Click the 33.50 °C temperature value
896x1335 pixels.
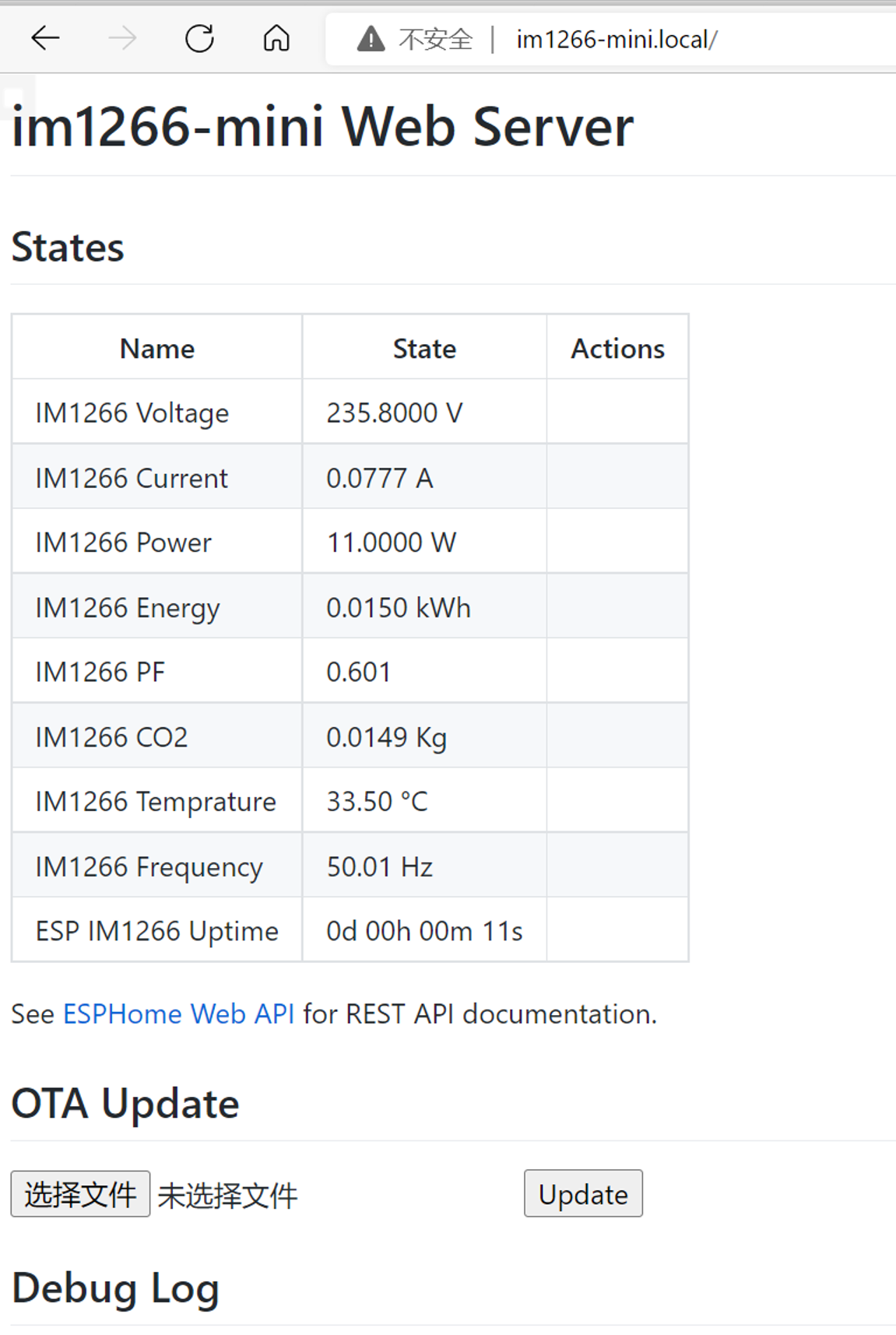(378, 802)
